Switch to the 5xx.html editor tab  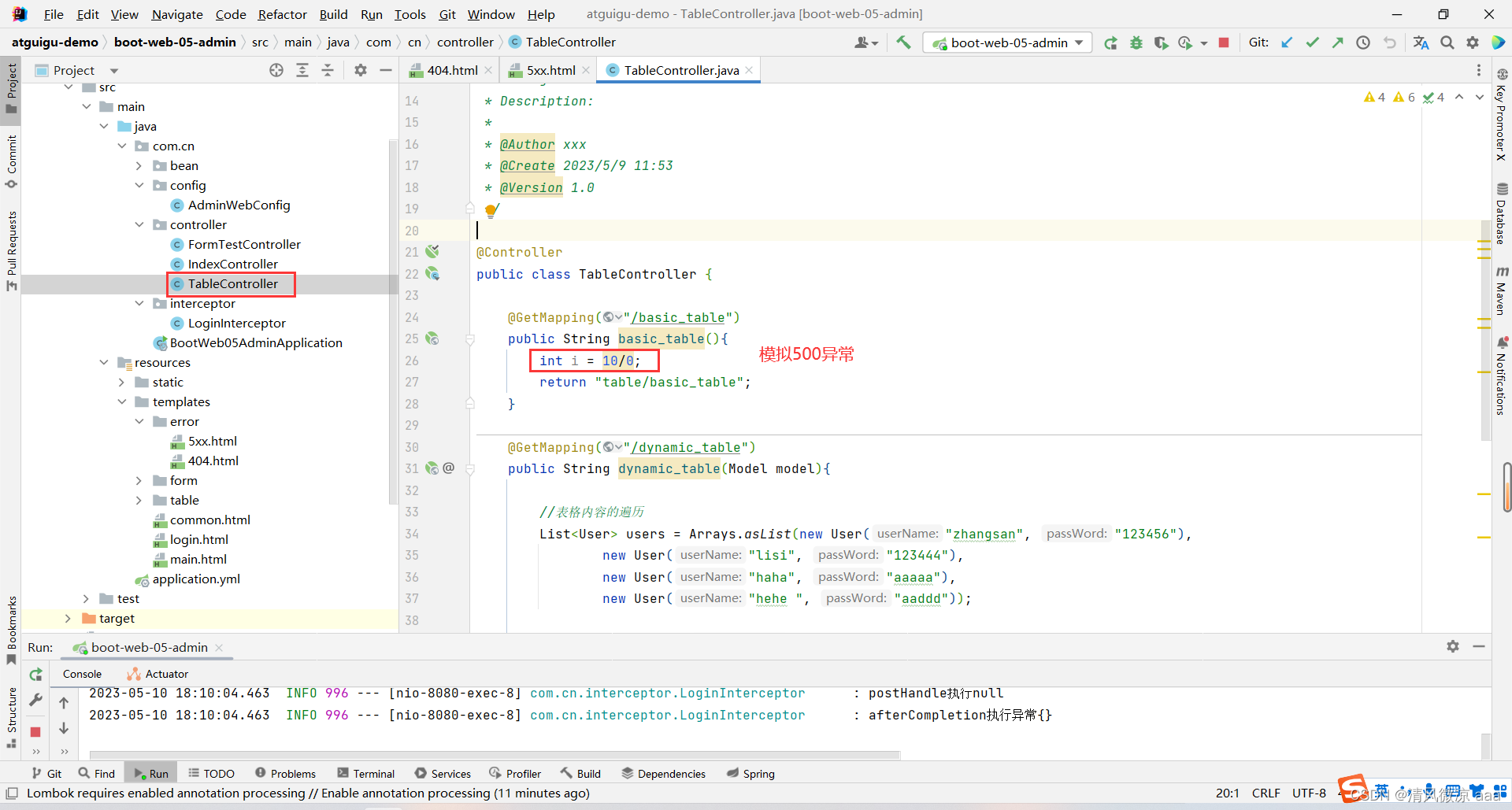[x=550, y=70]
